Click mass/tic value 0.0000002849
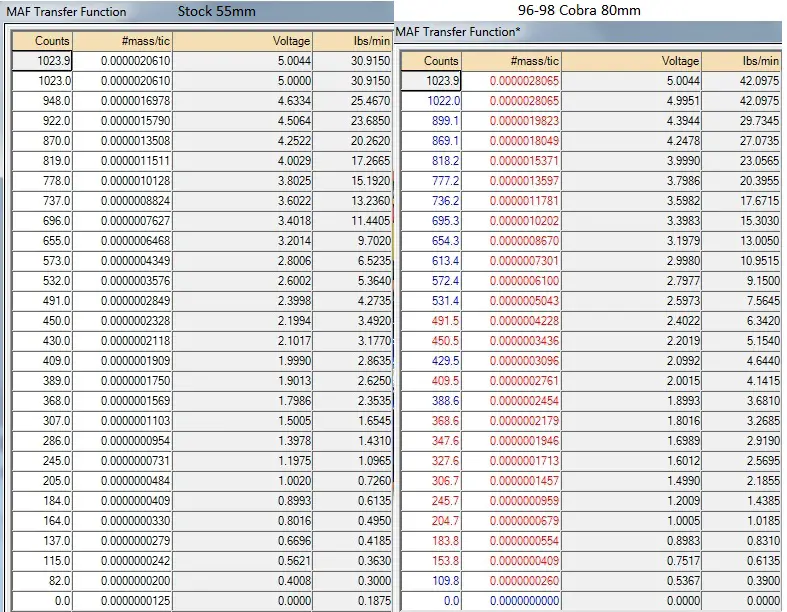 [x=122, y=301]
